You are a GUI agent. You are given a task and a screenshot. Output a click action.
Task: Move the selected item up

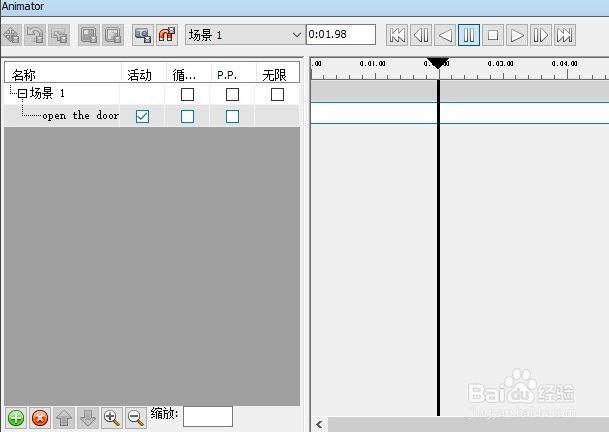(64, 418)
